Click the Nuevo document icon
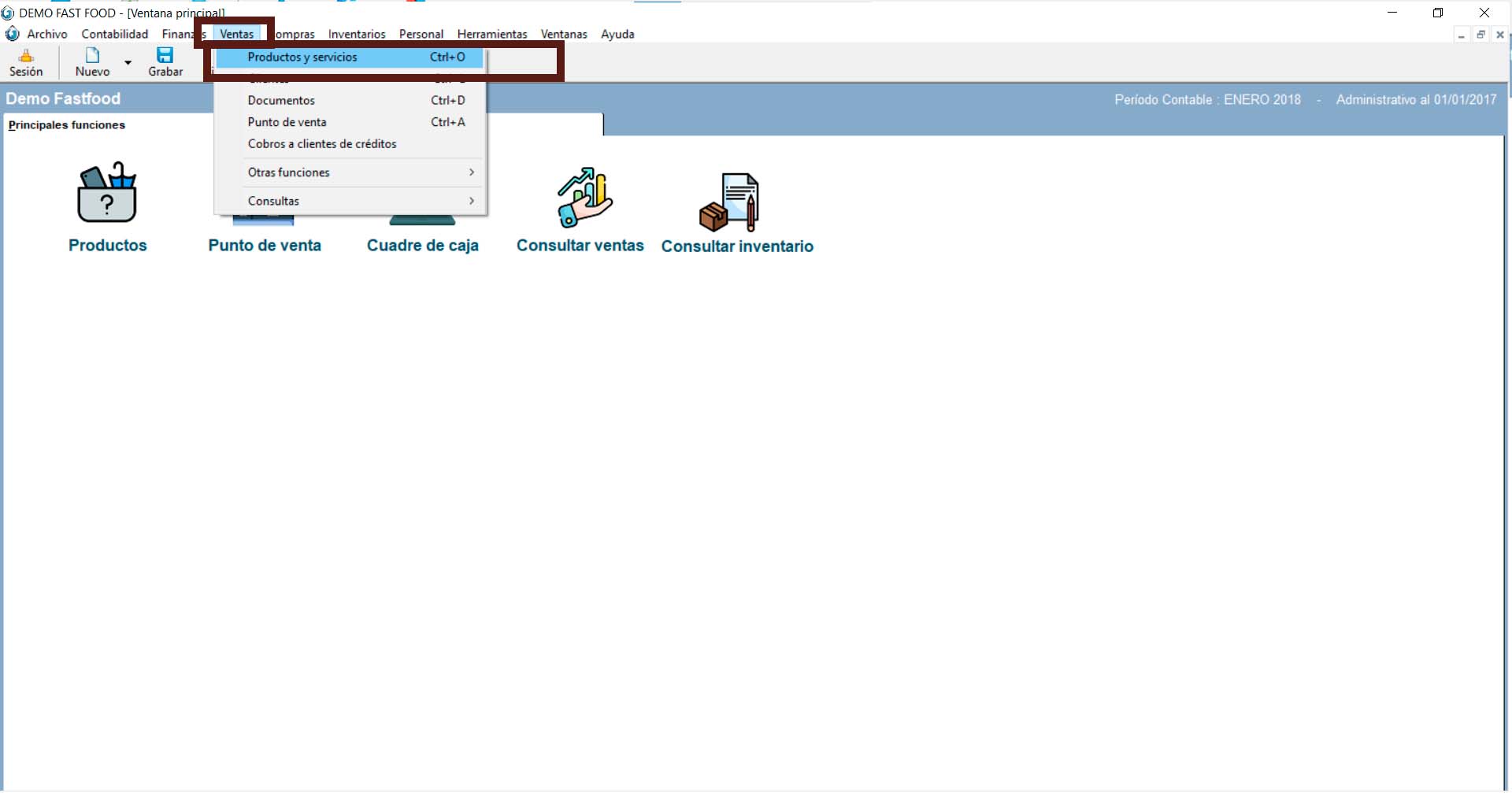1512x793 pixels. (92, 55)
